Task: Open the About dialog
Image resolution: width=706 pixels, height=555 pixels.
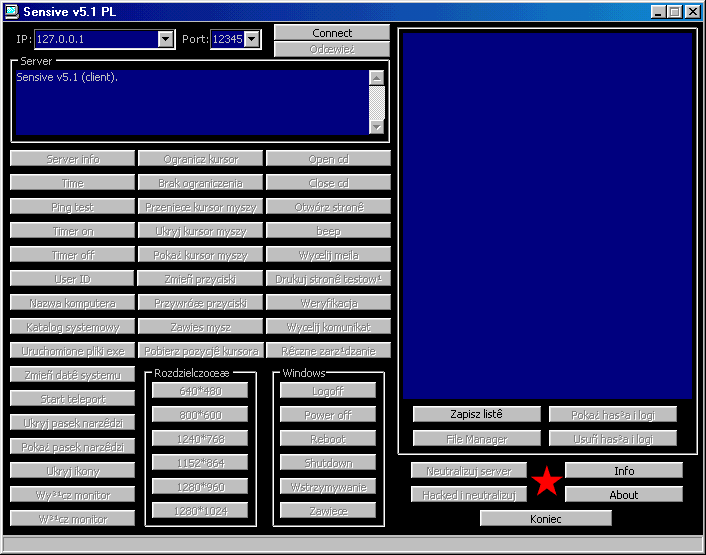Action: (623, 494)
